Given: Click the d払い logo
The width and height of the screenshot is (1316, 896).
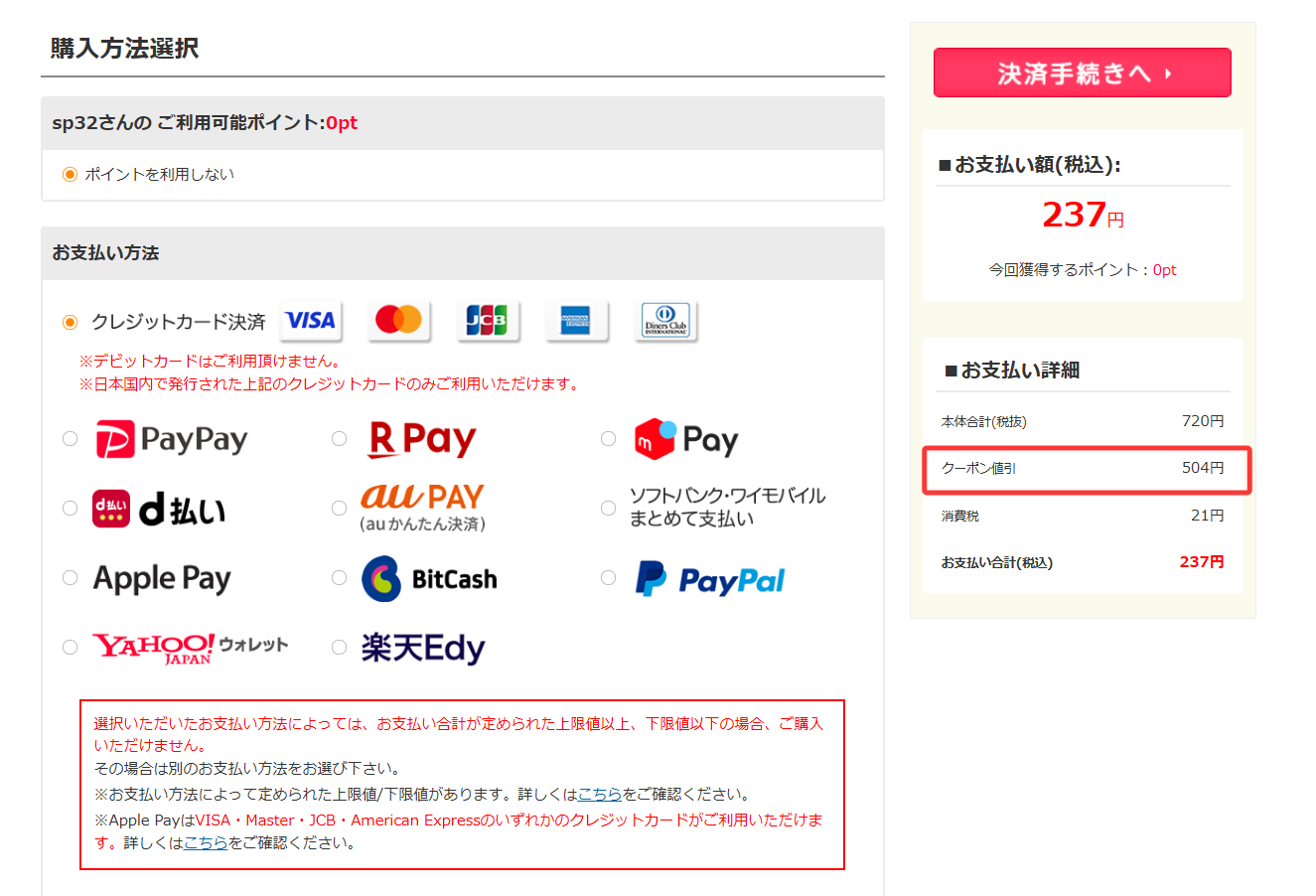Looking at the screenshot, I should (159, 509).
